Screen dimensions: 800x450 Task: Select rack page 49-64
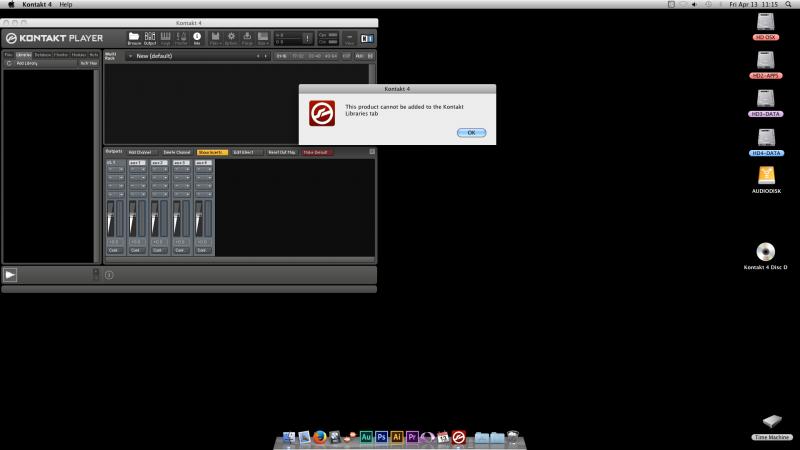(331, 56)
